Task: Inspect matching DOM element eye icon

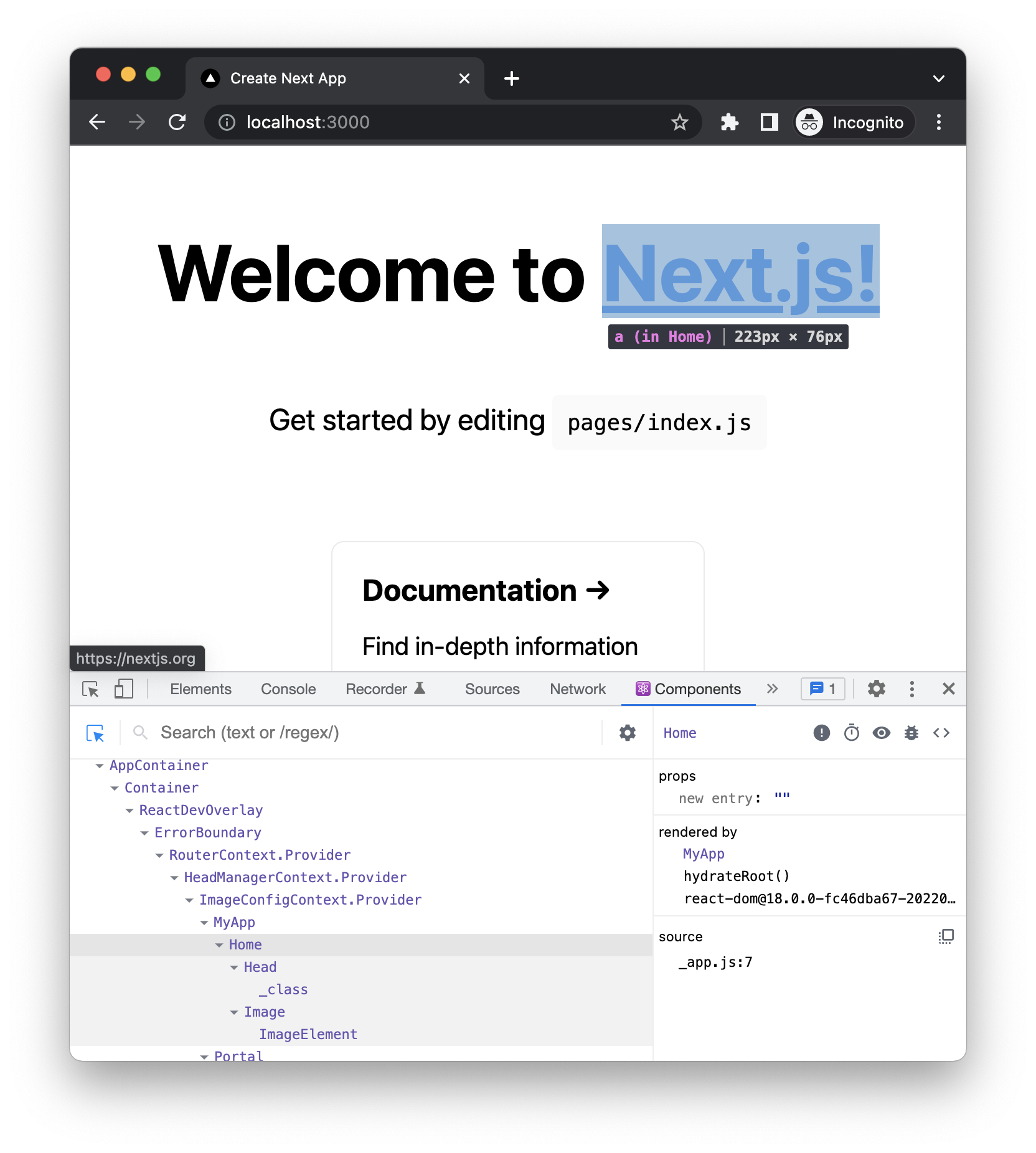Action: tap(882, 733)
